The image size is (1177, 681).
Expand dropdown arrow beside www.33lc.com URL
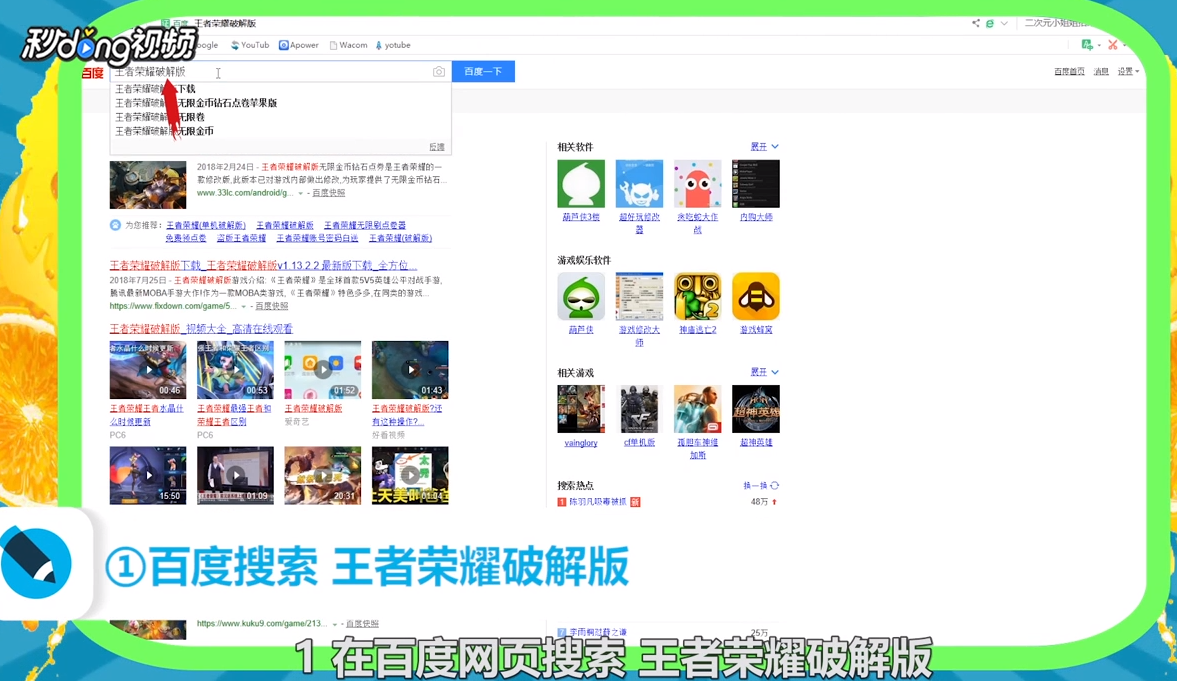pyautogui.click(x=301, y=194)
